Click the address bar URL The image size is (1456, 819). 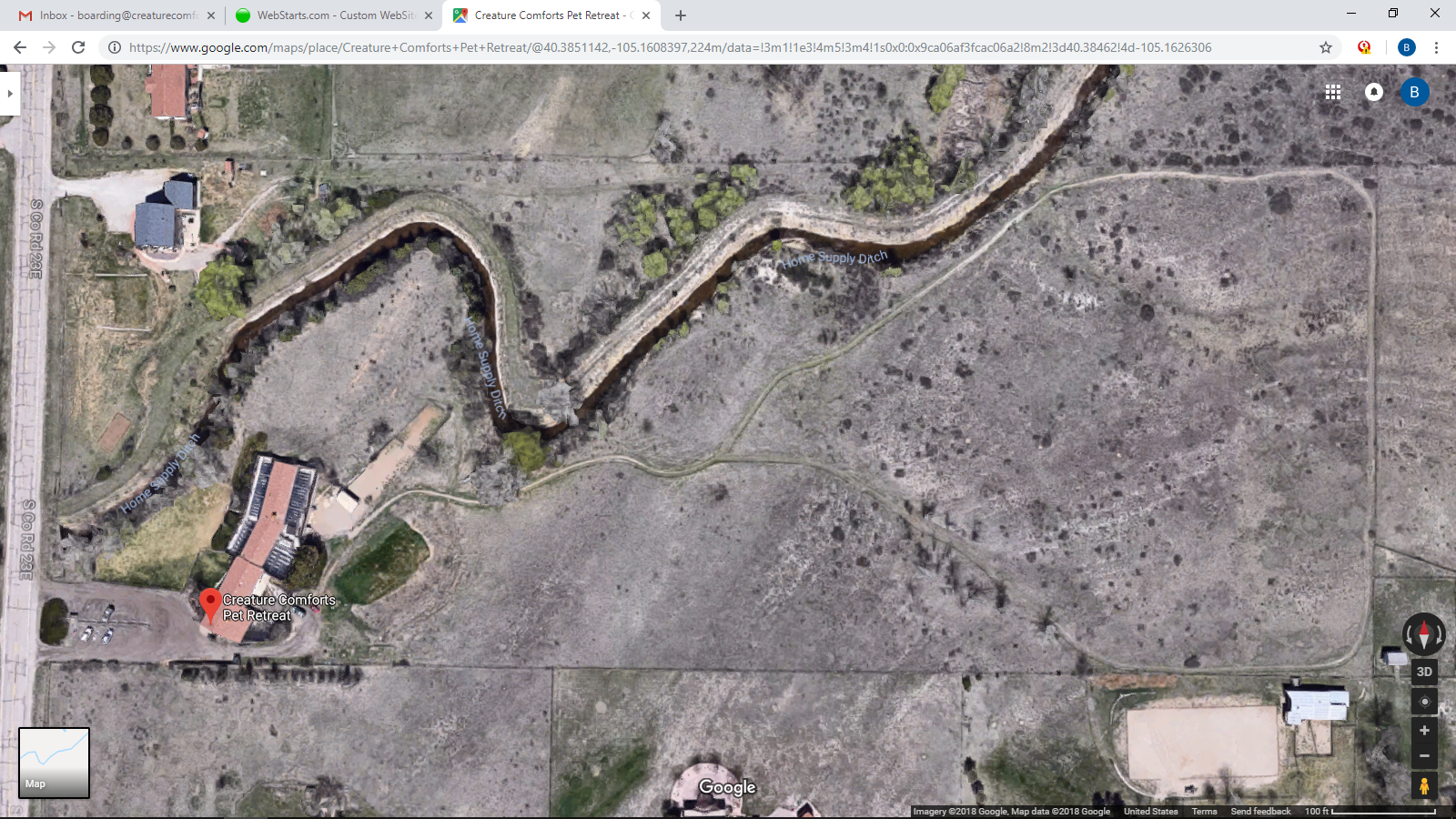point(670,47)
